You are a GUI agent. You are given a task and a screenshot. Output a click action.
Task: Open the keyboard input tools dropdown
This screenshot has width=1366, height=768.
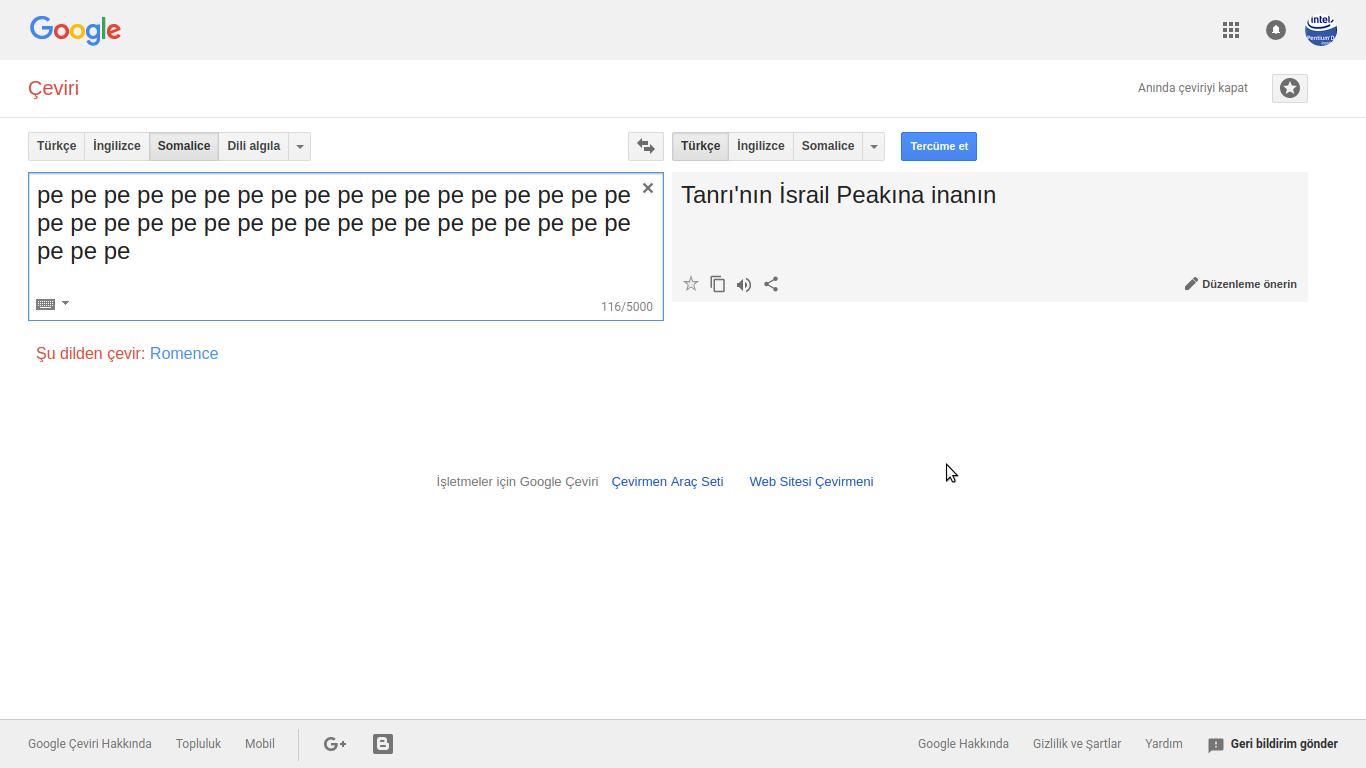point(65,303)
